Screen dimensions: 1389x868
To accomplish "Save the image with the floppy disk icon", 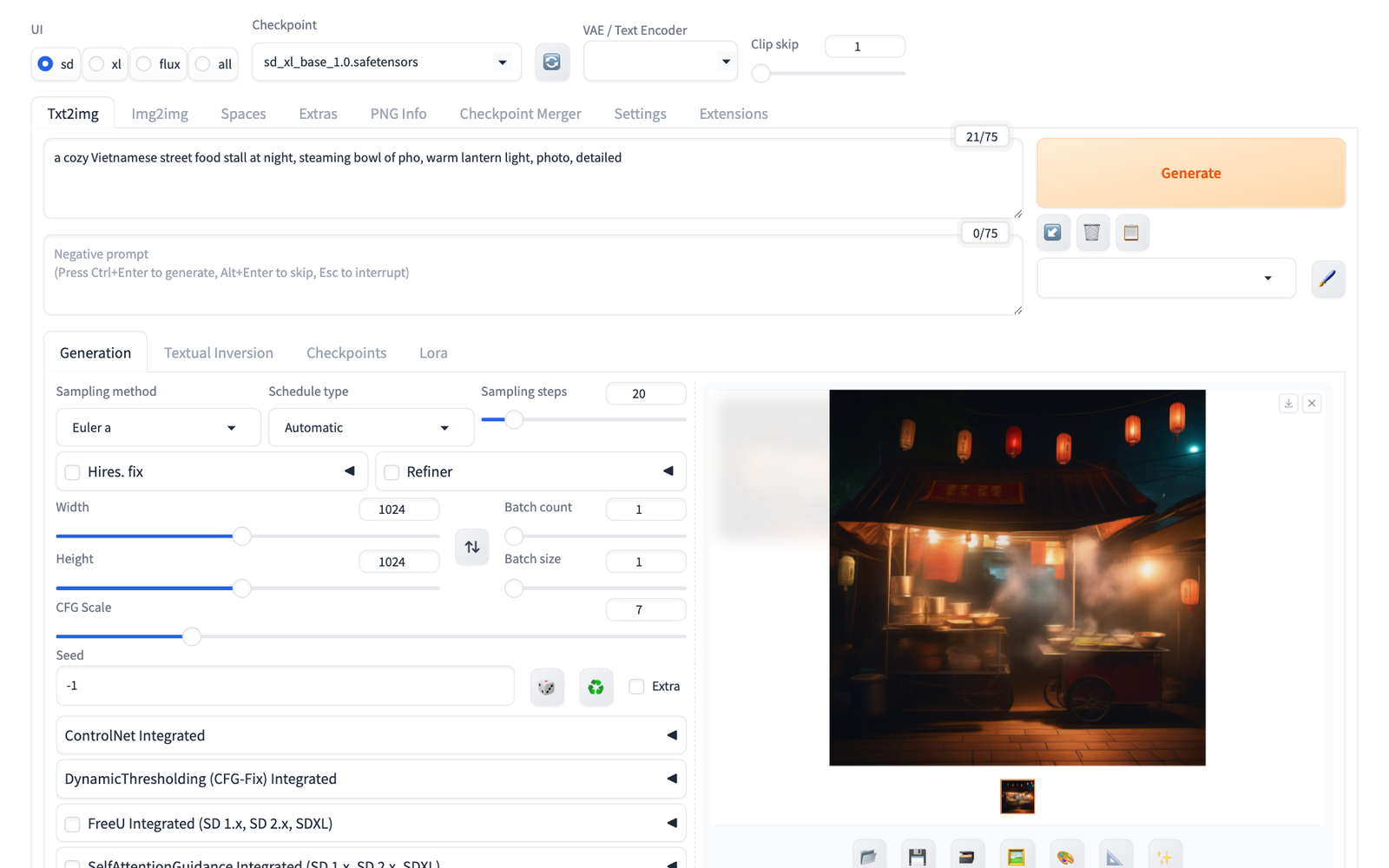I will (x=918, y=856).
